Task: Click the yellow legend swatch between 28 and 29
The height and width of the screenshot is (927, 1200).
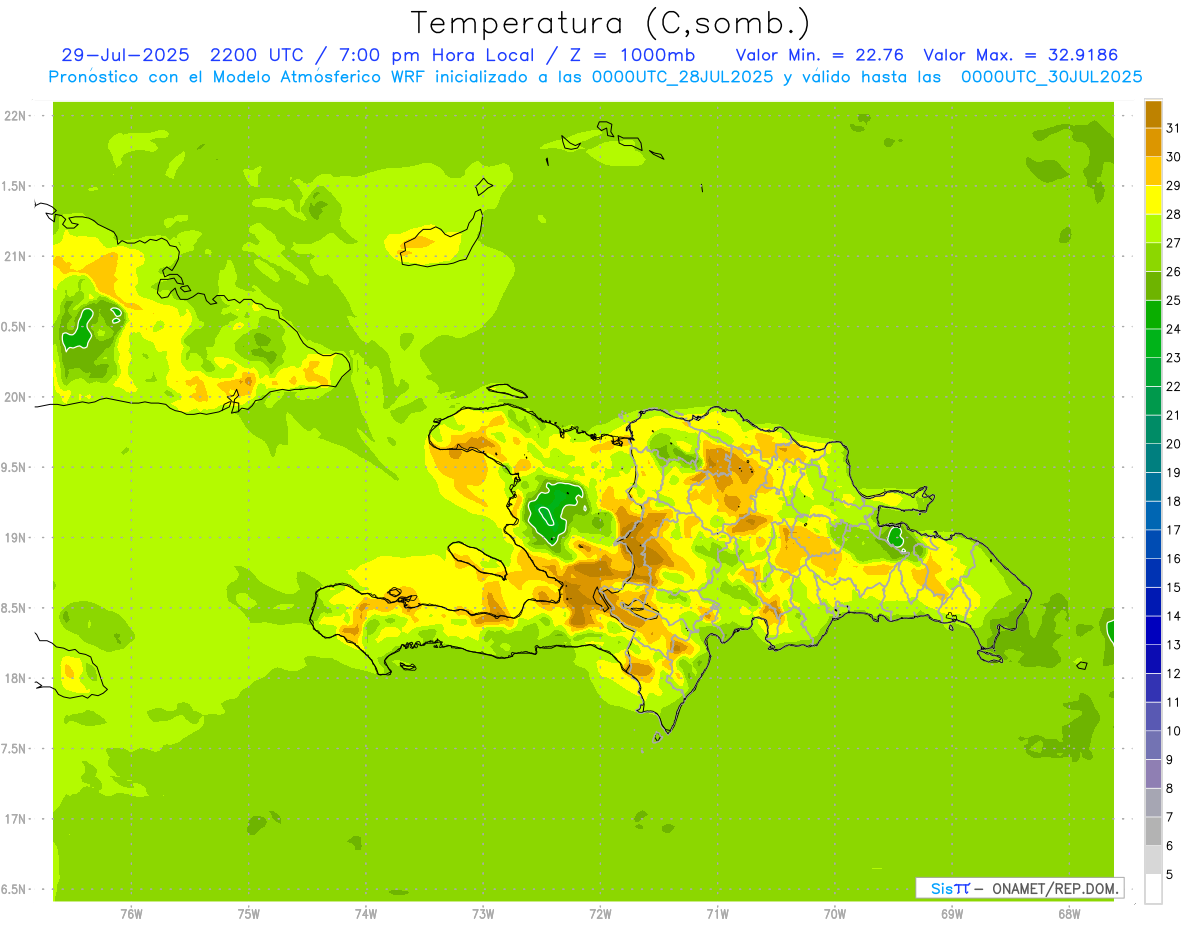Action: tap(1153, 200)
